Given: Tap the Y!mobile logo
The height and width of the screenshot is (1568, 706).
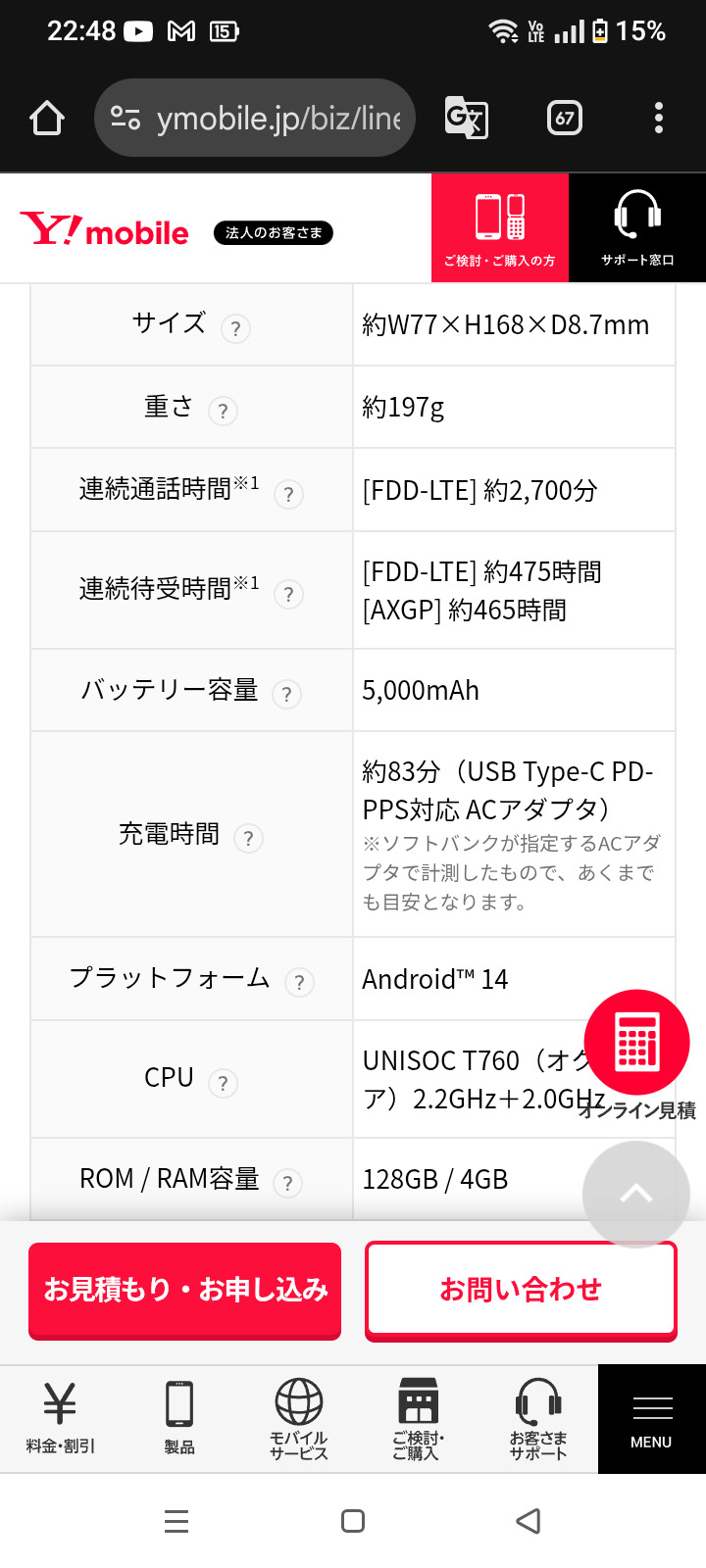Looking at the screenshot, I should [x=105, y=230].
